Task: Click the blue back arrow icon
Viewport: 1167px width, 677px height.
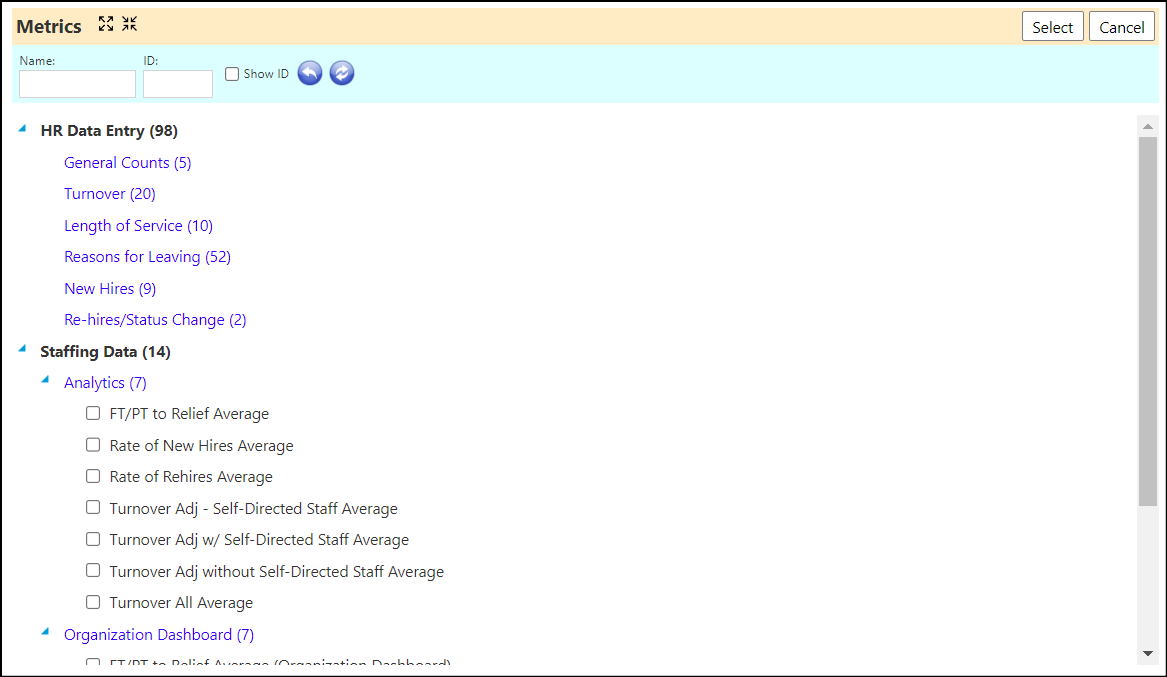Action: pos(310,73)
